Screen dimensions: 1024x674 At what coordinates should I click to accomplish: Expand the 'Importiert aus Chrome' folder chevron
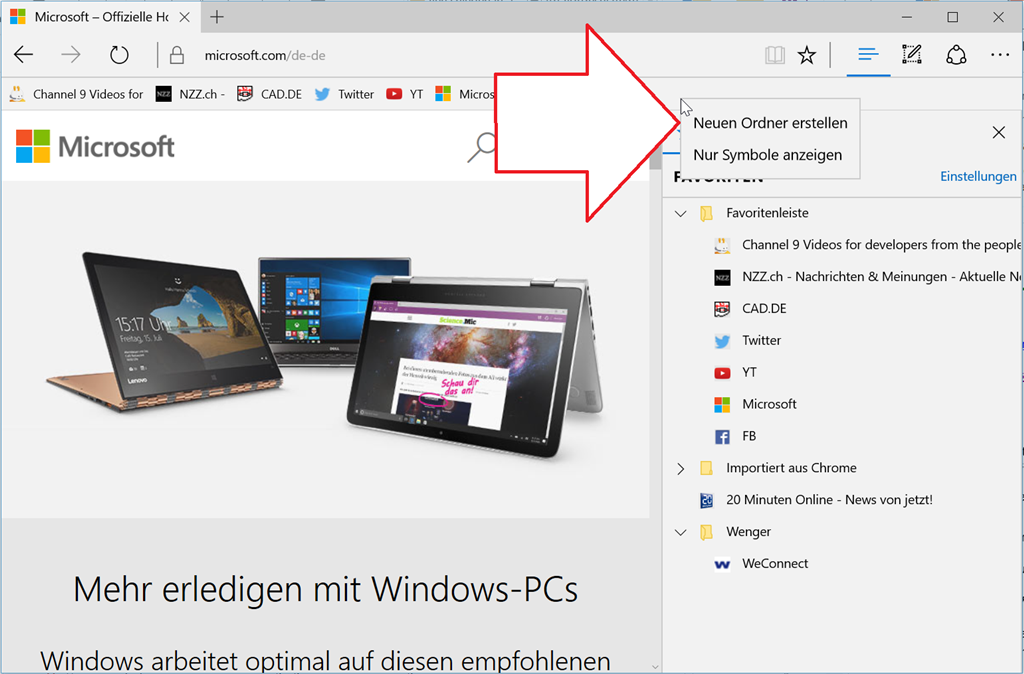click(680, 468)
